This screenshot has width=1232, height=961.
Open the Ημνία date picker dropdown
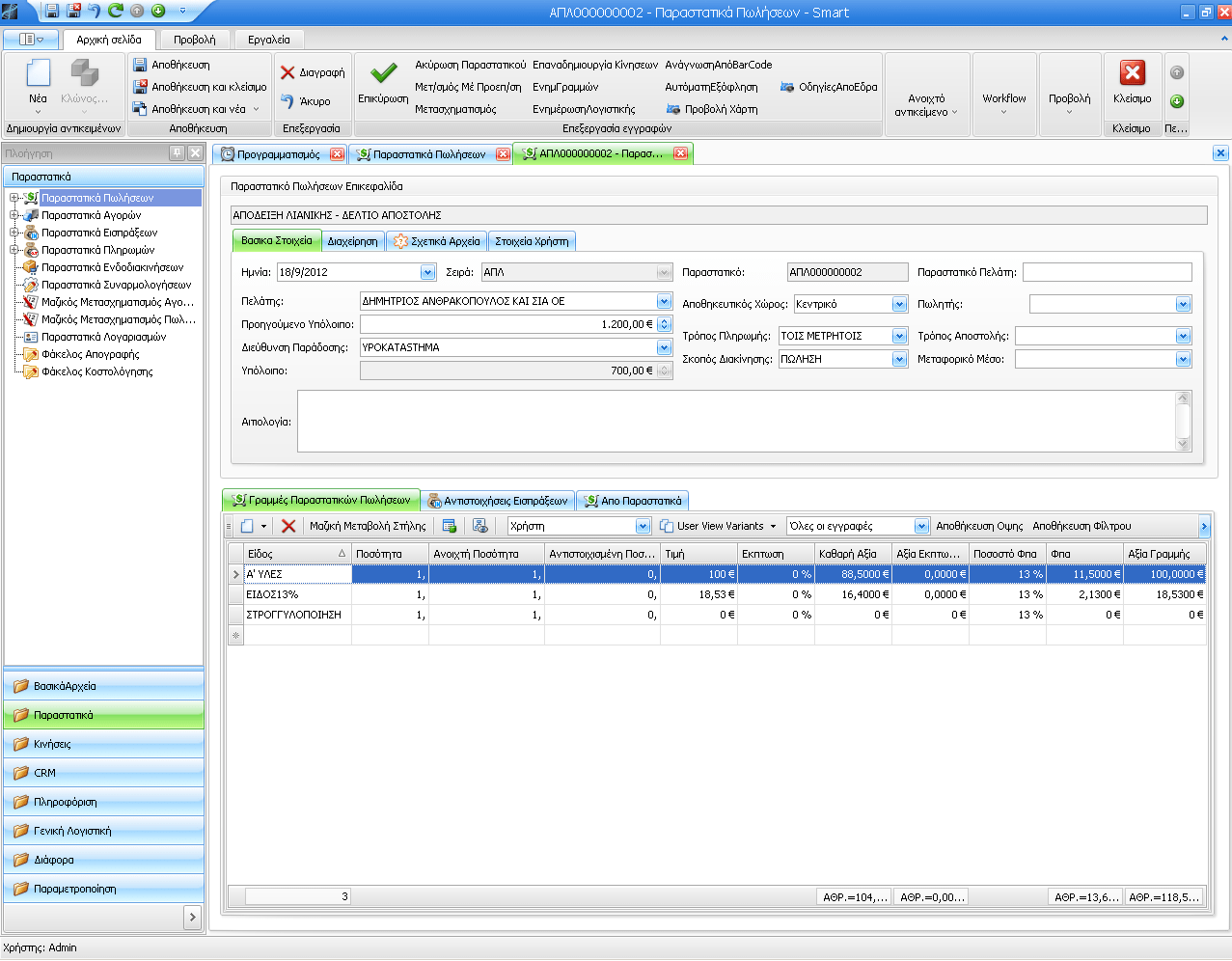427,272
